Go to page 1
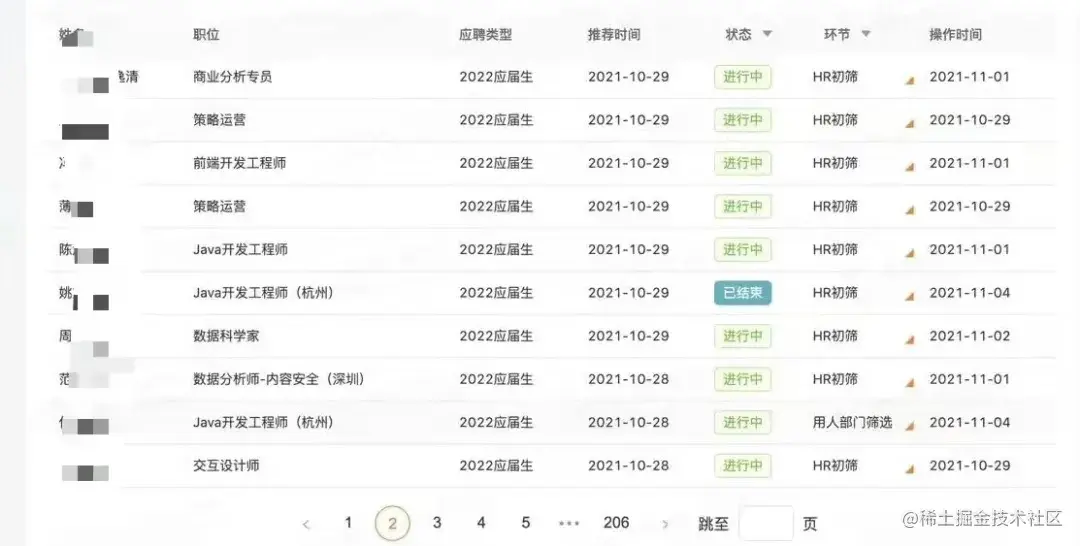The image size is (1080, 546). 349,523
